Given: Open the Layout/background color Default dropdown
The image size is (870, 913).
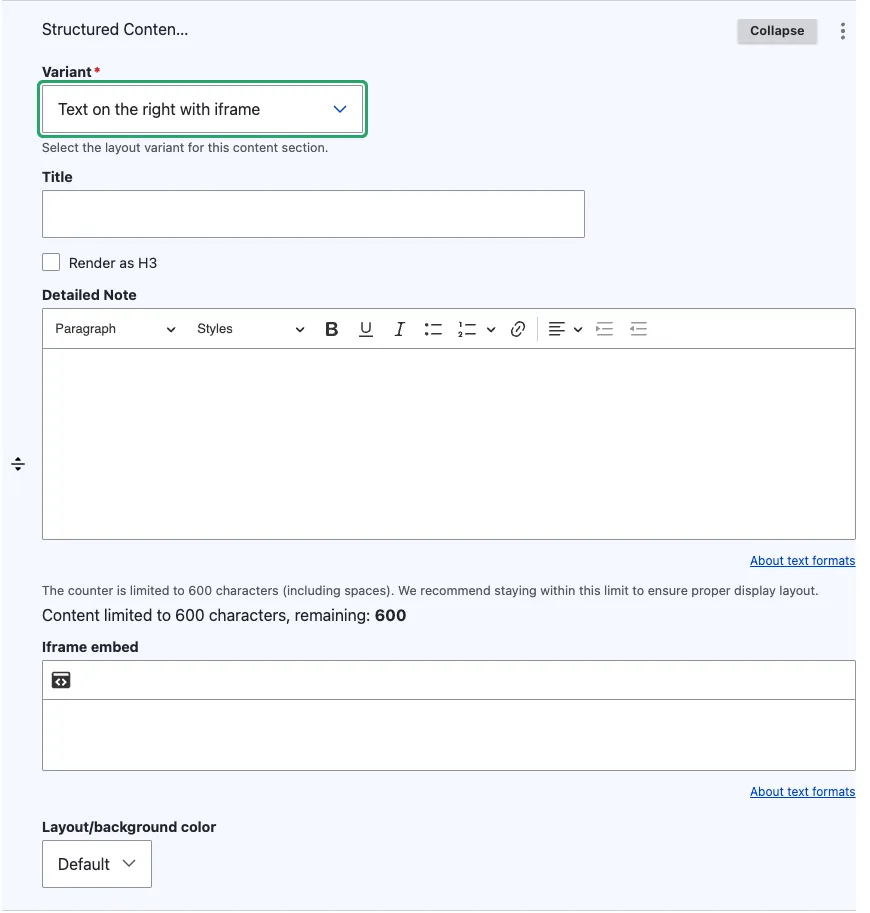Looking at the screenshot, I should (97, 864).
